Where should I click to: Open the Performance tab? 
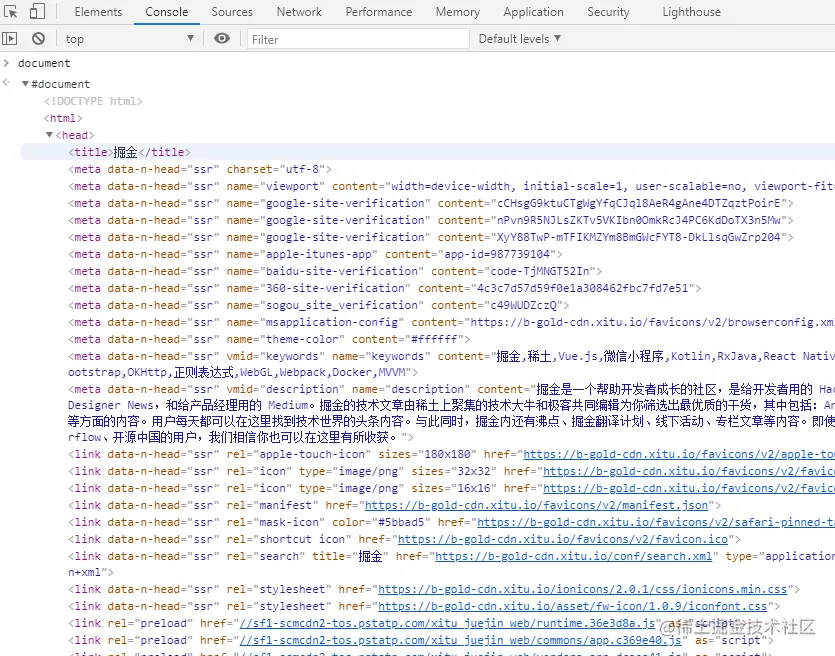click(x=379, y=12)
